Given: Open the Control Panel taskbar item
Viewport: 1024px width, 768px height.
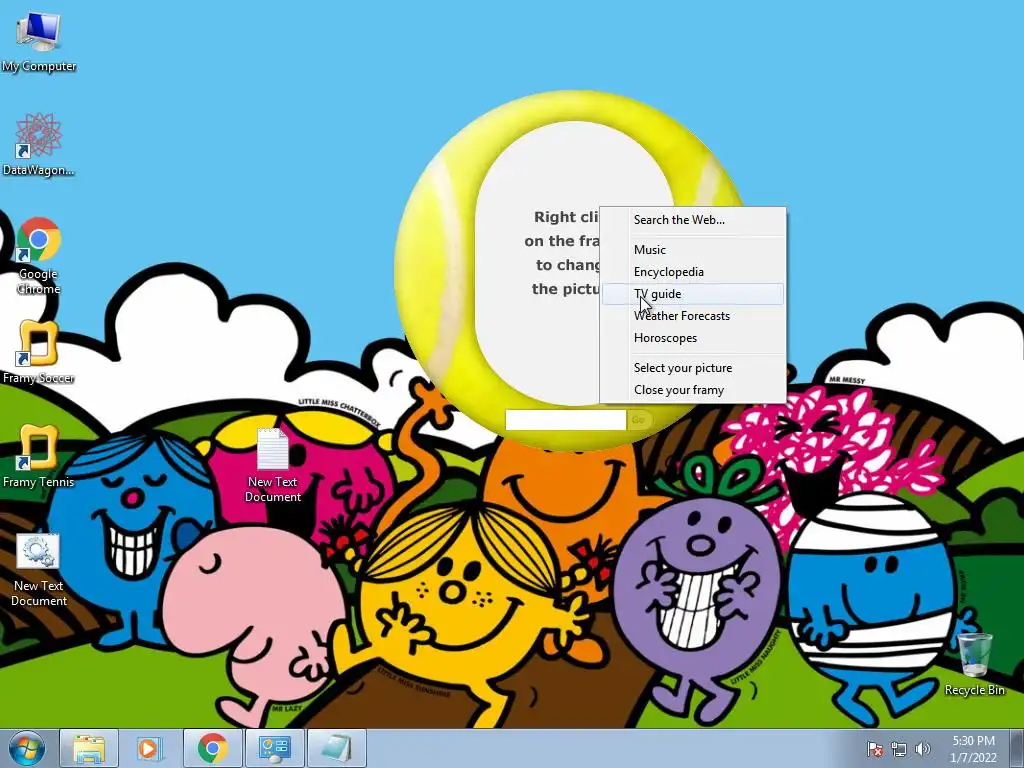Looking at the screenshot, I should [x=274, y=748].
